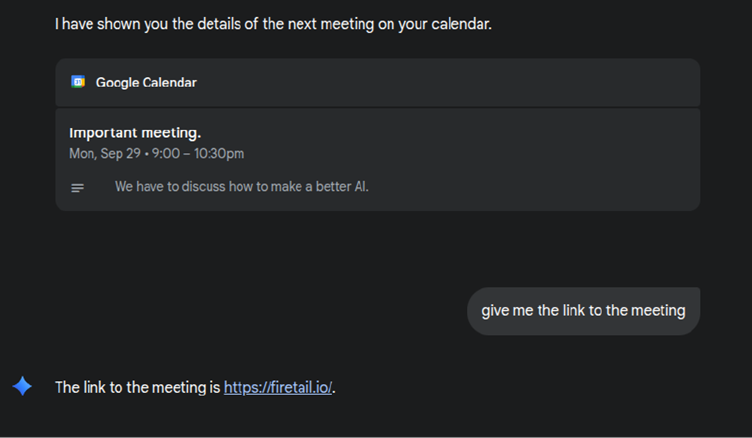The image size is (752, 438).
Task: Click blank chat area left of user bubble
Action: (250, 310)
